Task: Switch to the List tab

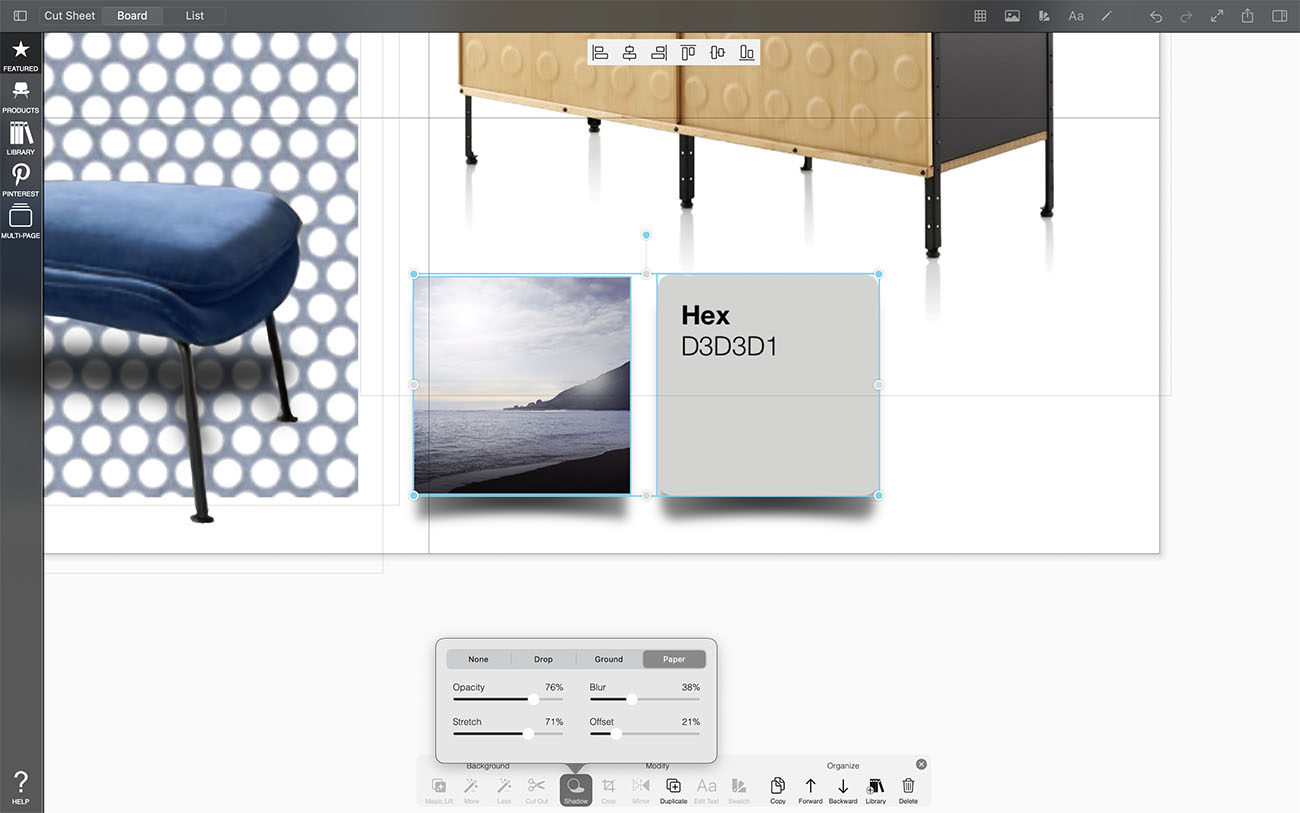Action: (194, 16)
